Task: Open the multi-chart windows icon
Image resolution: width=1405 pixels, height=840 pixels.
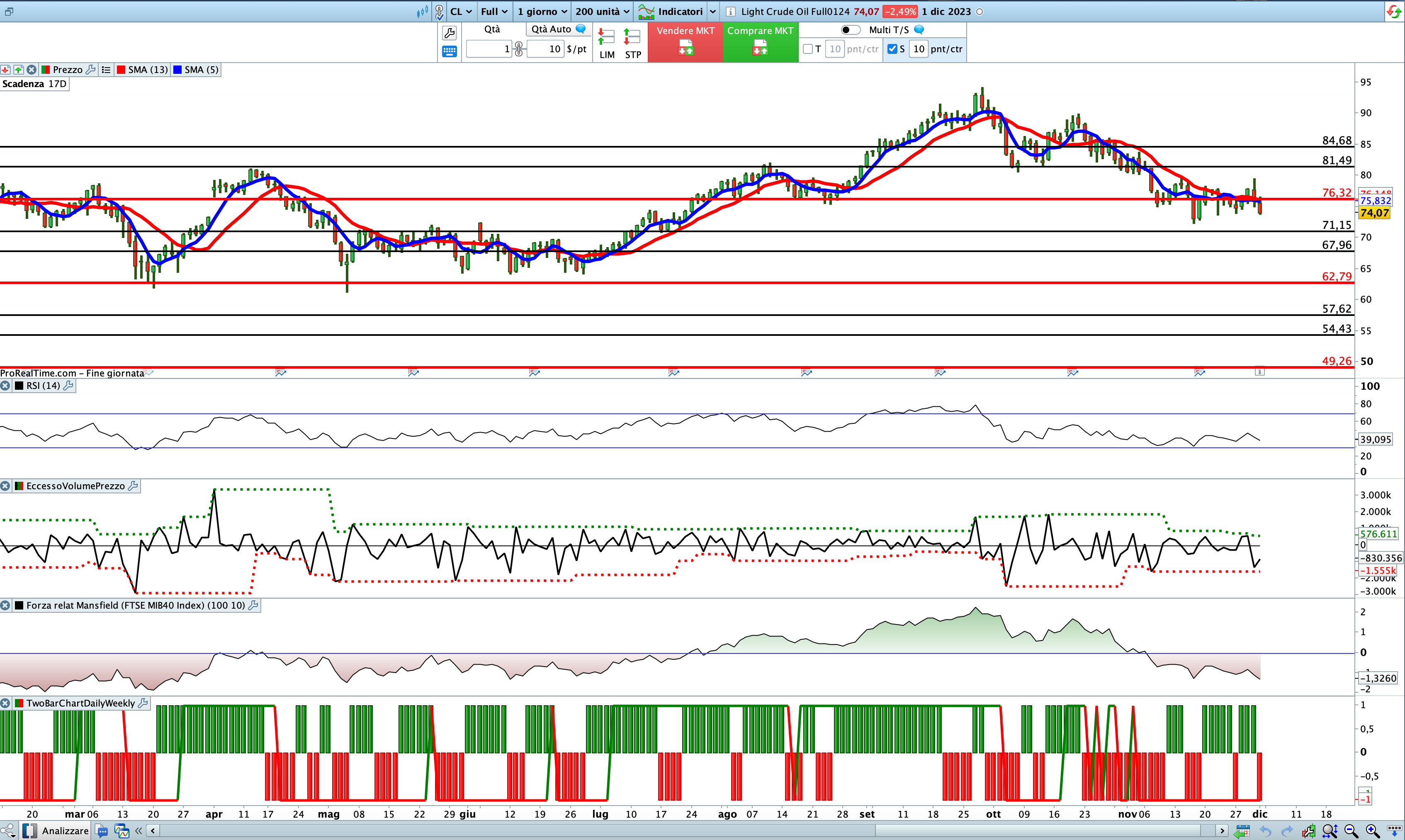Action: pyautogui.click(x=121, y=831)
